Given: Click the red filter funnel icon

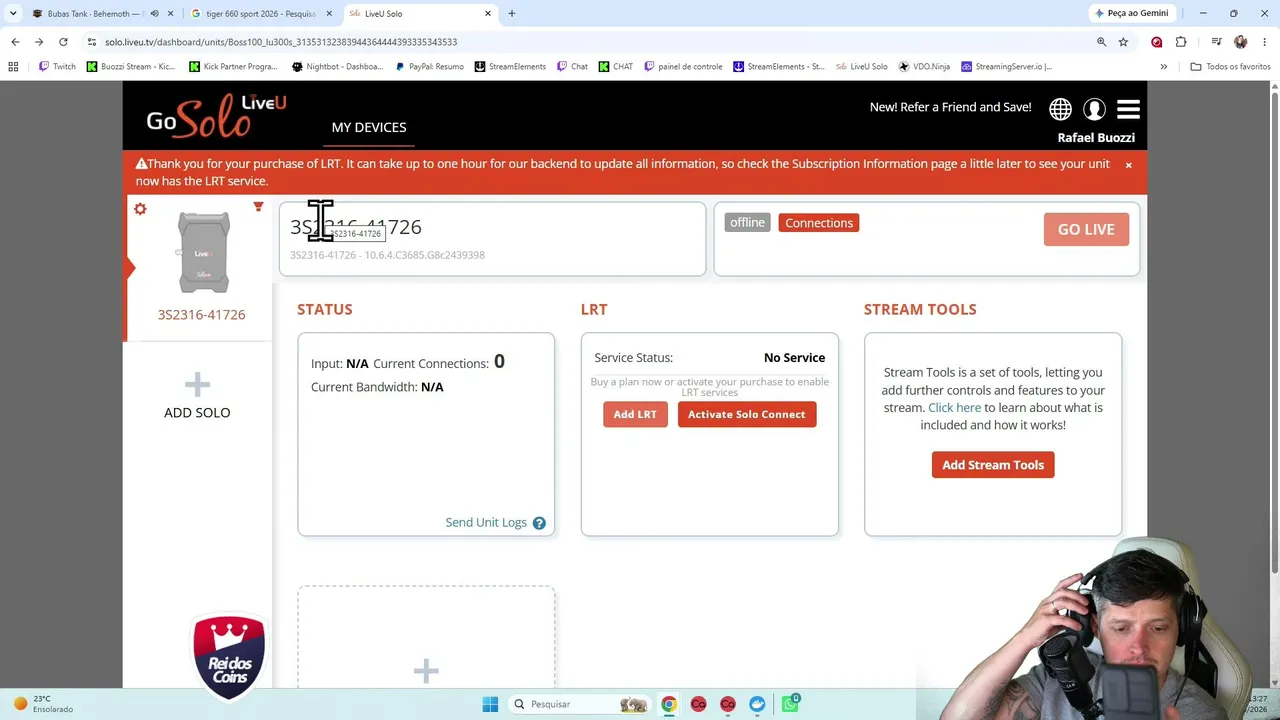Looking at the screenshot, I should [258, 207].
